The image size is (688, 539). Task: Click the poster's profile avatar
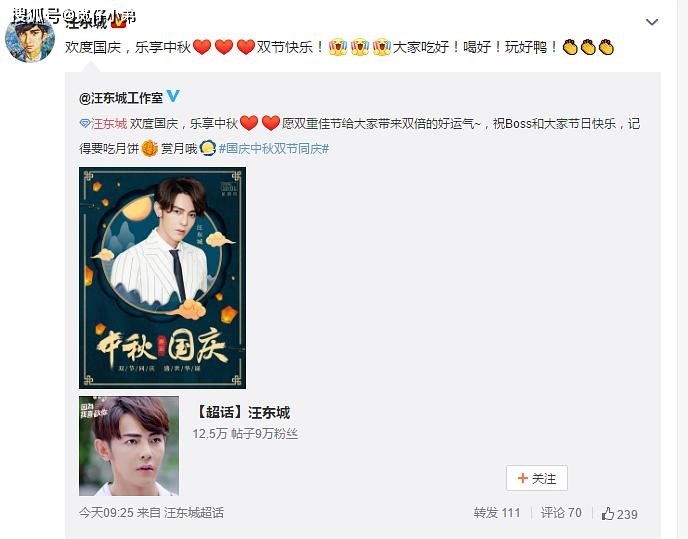[x=30, y=39]
